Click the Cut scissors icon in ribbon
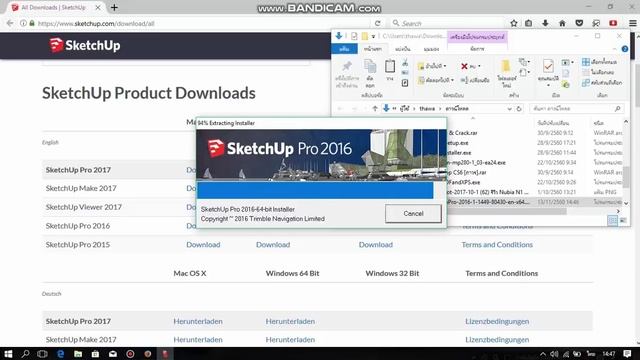 (x=405, y=63)
